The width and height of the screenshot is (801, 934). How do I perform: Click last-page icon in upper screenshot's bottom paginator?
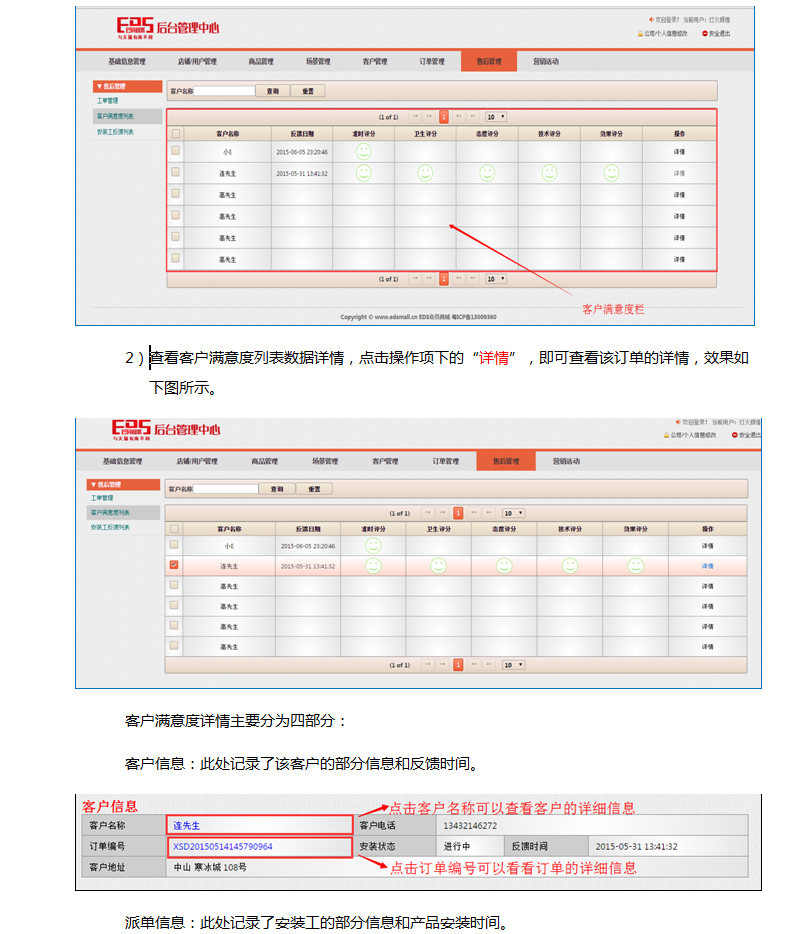[473, 279]
